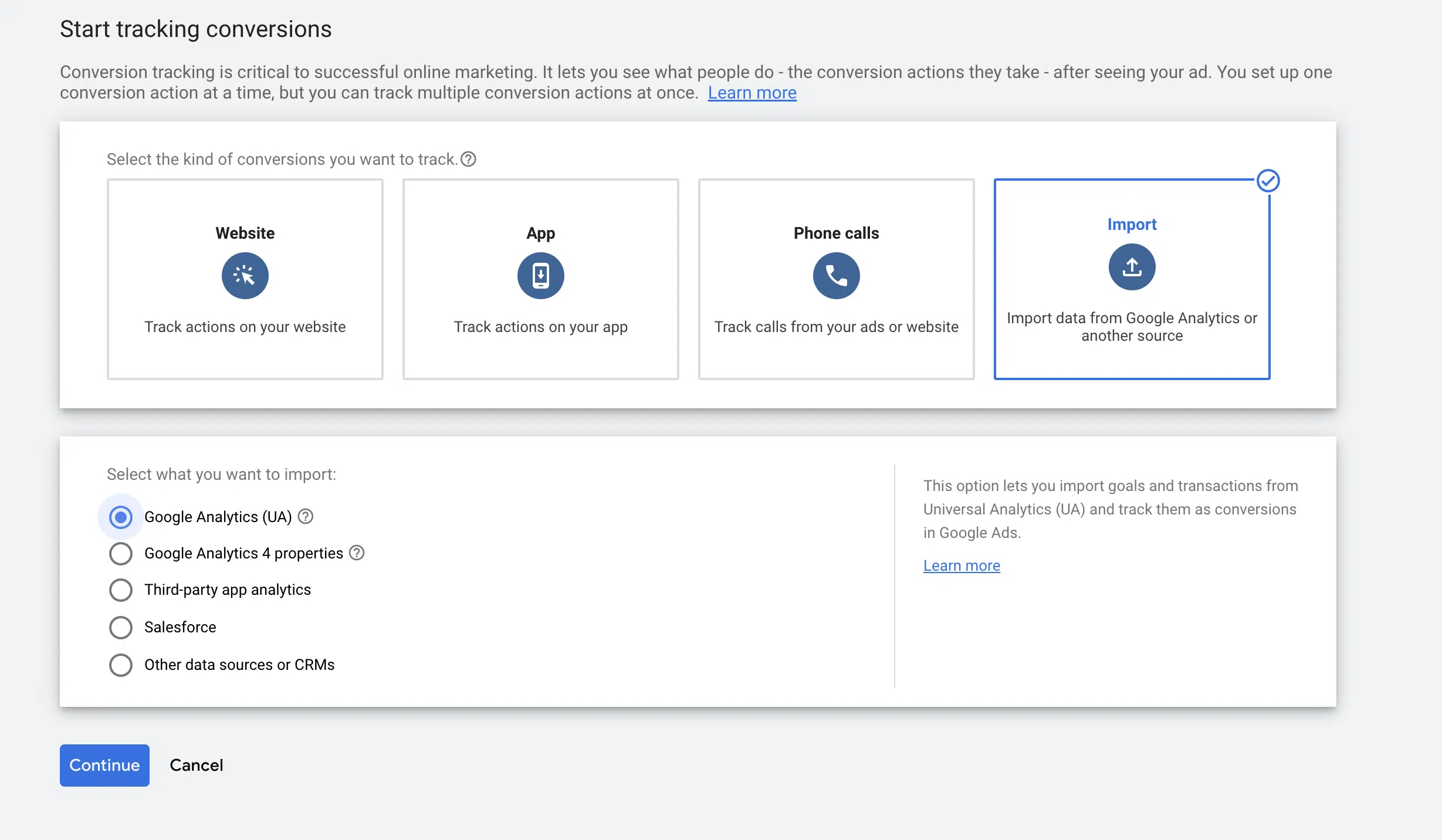1442x840 pixels.
Task: Choose the Salesforce radio button
Action: click(x=121, y=627)
